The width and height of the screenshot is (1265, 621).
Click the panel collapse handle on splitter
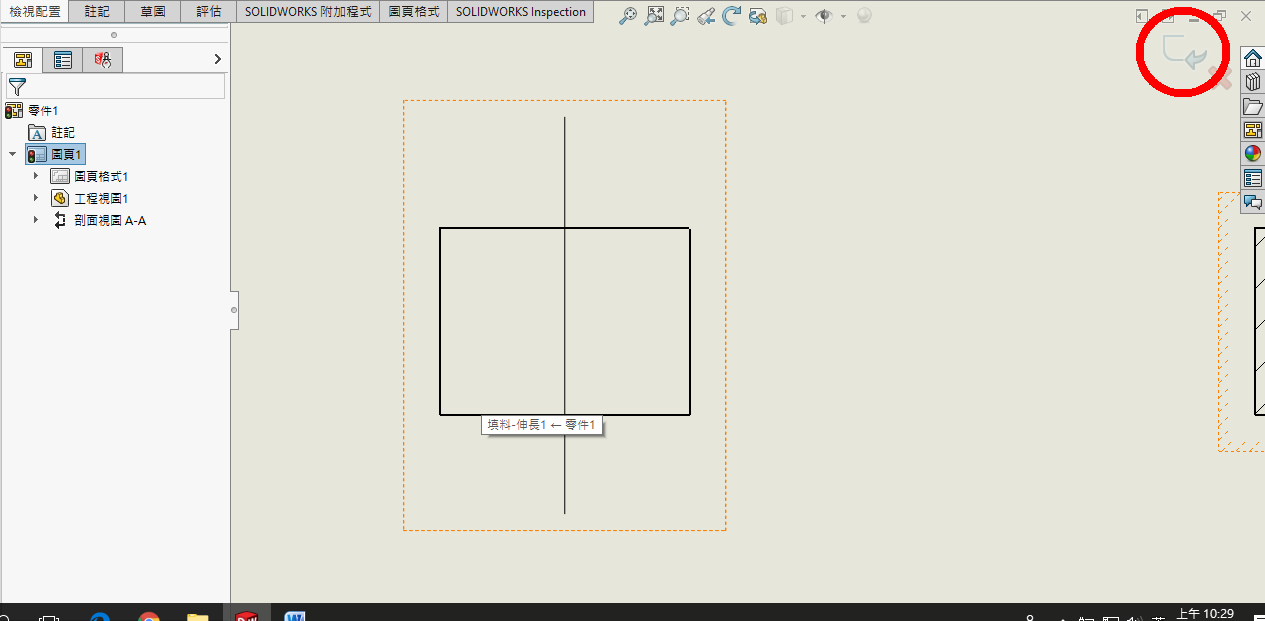234,310
